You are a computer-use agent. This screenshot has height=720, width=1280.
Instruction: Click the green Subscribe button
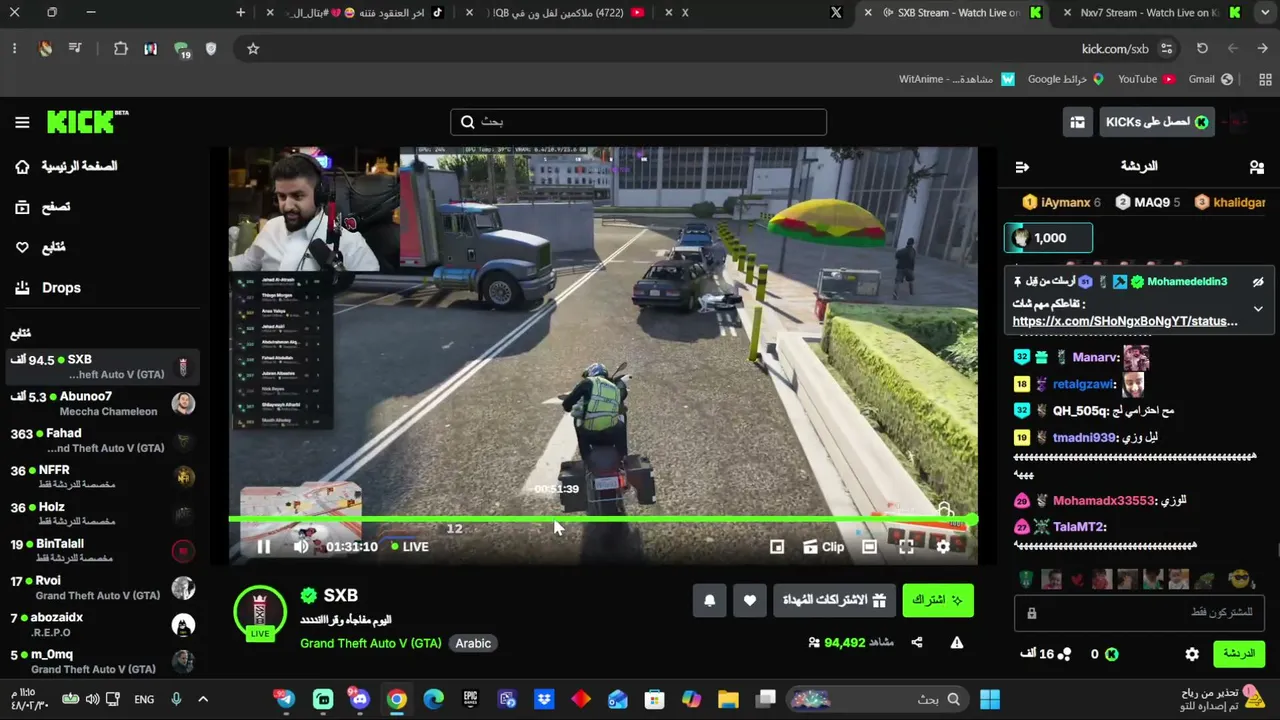[x=938, y=600]
